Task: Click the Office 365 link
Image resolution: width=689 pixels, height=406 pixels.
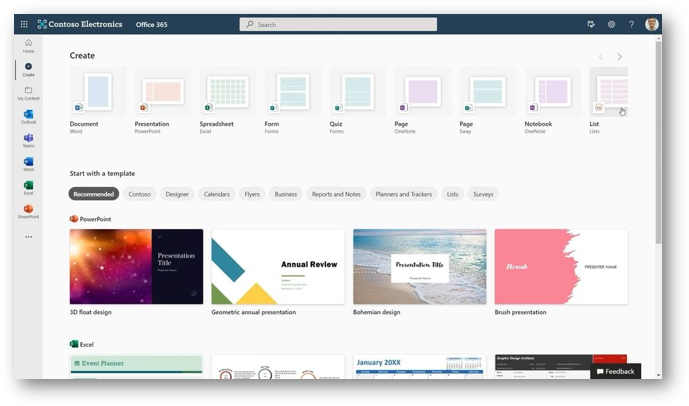Action: 151,25
